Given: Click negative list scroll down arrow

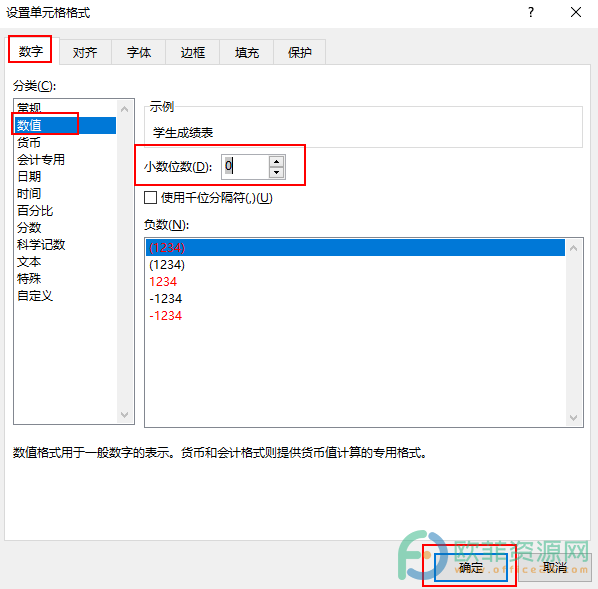Looking at the screenshot, I should click(x=573, y=418).
